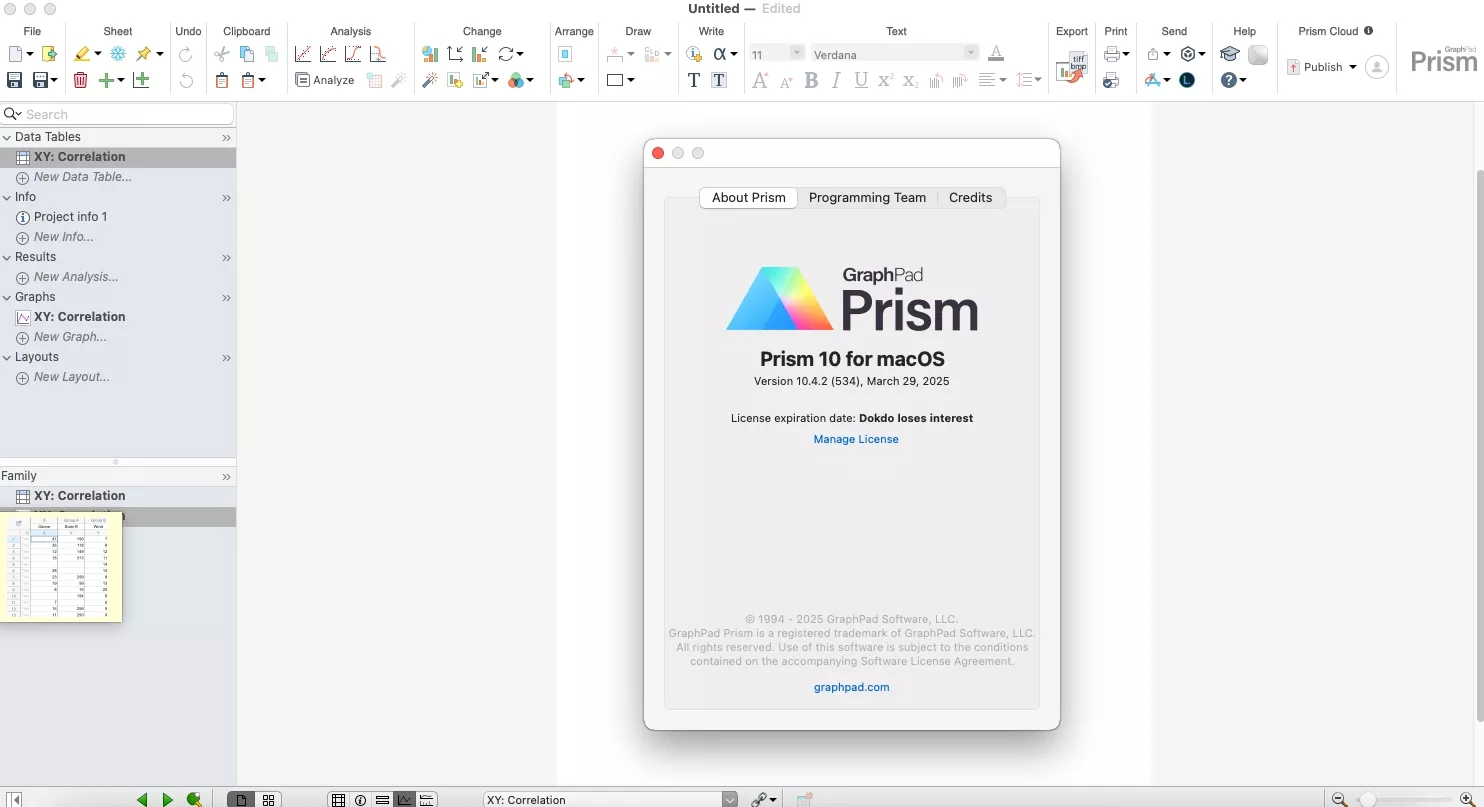This screenshot has width=1484, height=807.
Task: Show info section icon in status bar
Action: [x=361, y=799]
